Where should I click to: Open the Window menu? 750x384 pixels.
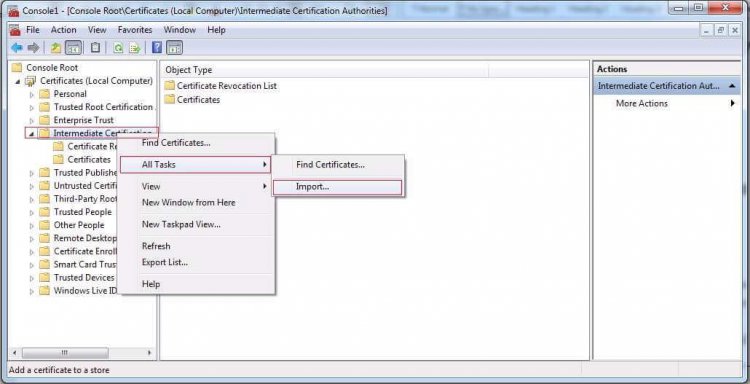179,30
